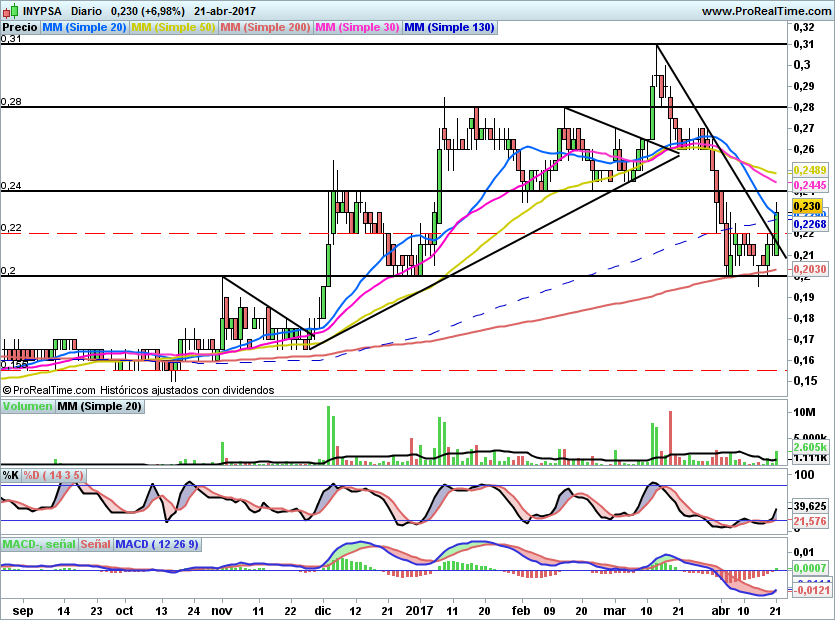Select the Precio panel label
Image resolution: width=835 pixels, height=620 pixels.
pos(21,28)
